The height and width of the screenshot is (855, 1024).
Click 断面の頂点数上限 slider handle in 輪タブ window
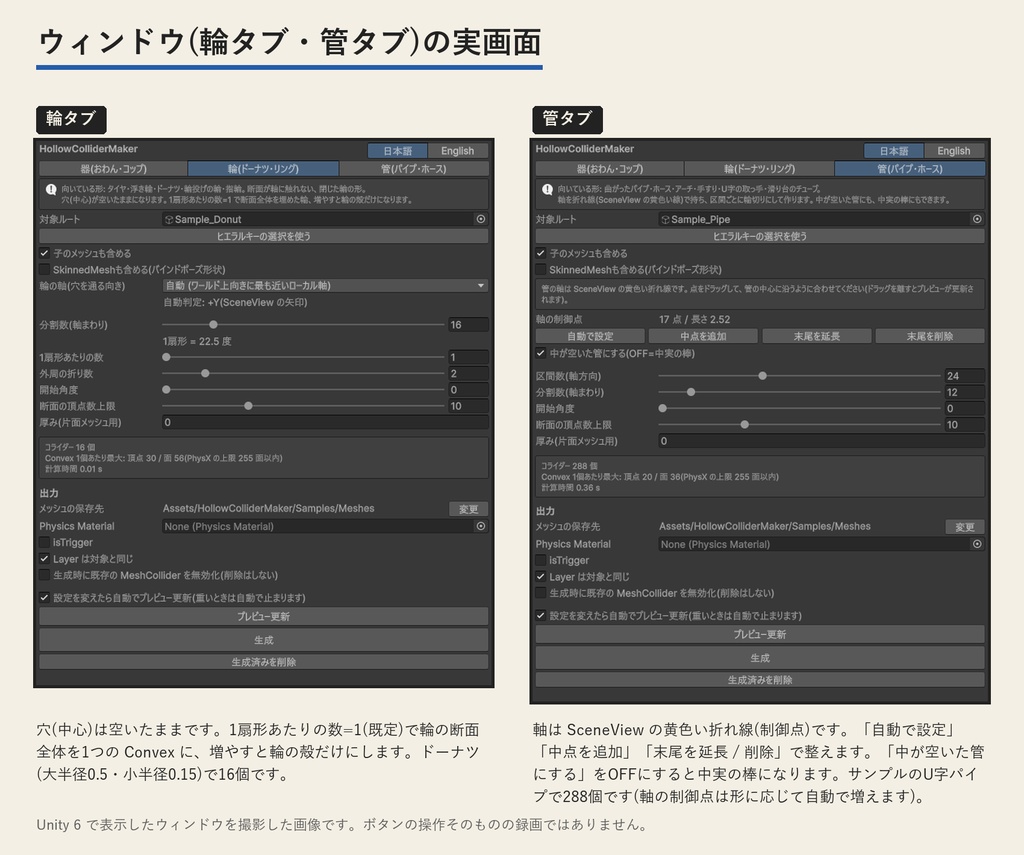pos(248,406)
